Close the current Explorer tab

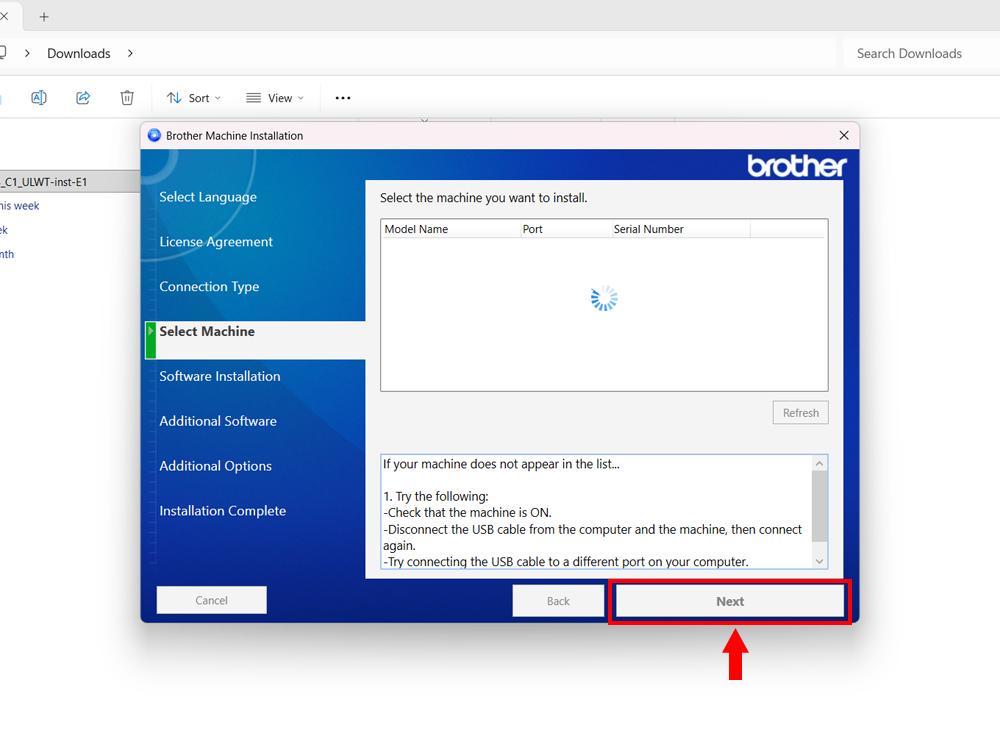pyautogui.click(x=4, y=16)
